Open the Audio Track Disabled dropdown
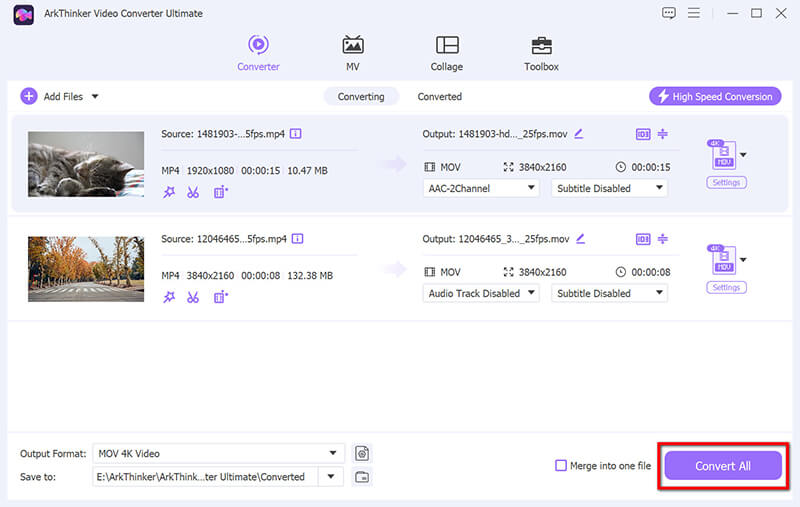Screen dimensions: 800x507 click(481, 293)
